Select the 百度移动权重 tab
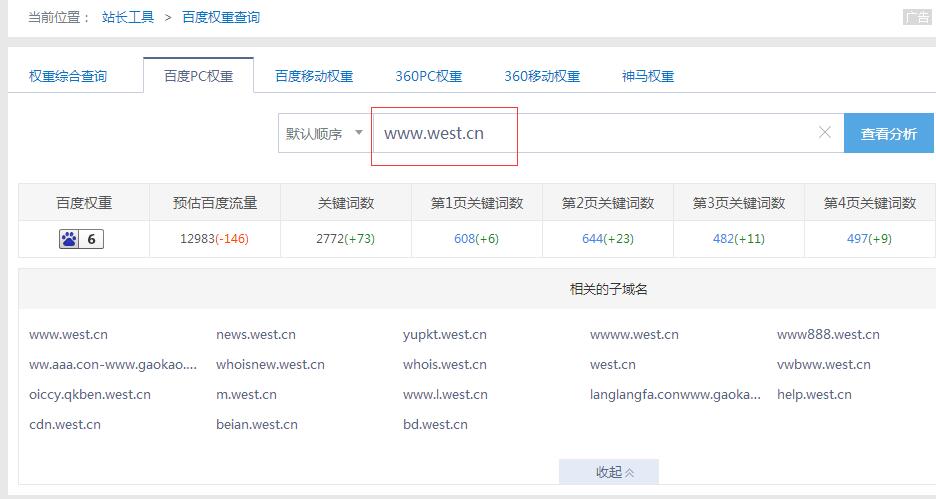Viewport: 936px width, 499px height. point(314,76)
